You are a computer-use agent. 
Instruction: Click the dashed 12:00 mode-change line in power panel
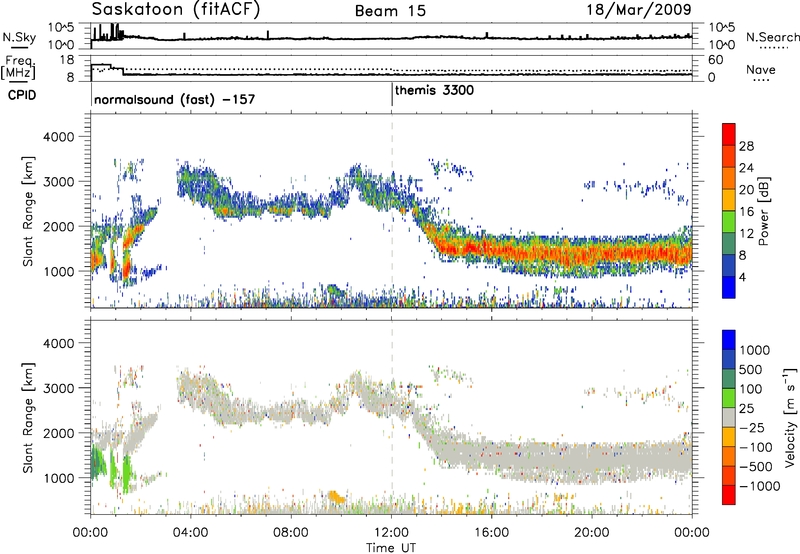pyautogui.click(x=392, y=211)
